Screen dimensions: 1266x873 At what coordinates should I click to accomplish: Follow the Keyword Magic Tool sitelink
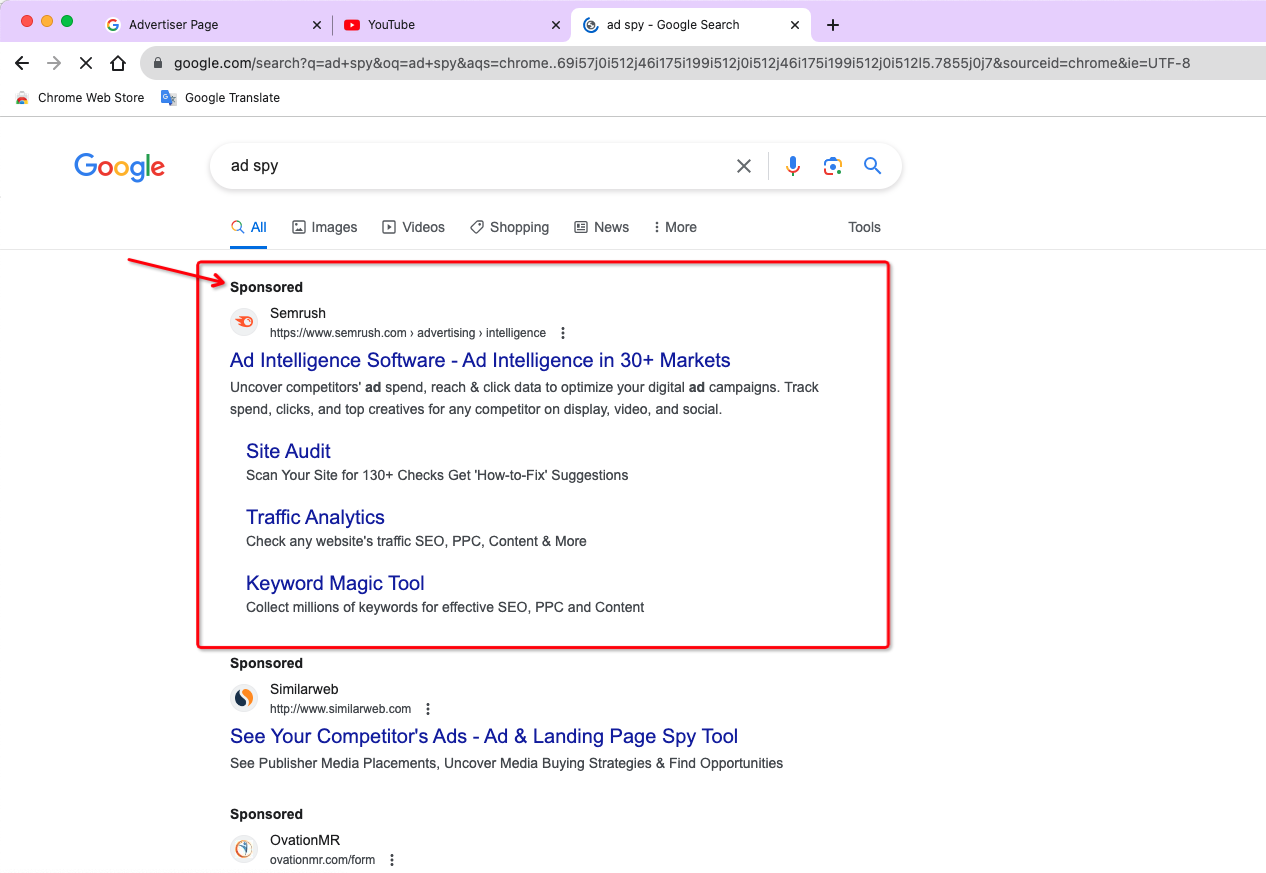point(334,583)
